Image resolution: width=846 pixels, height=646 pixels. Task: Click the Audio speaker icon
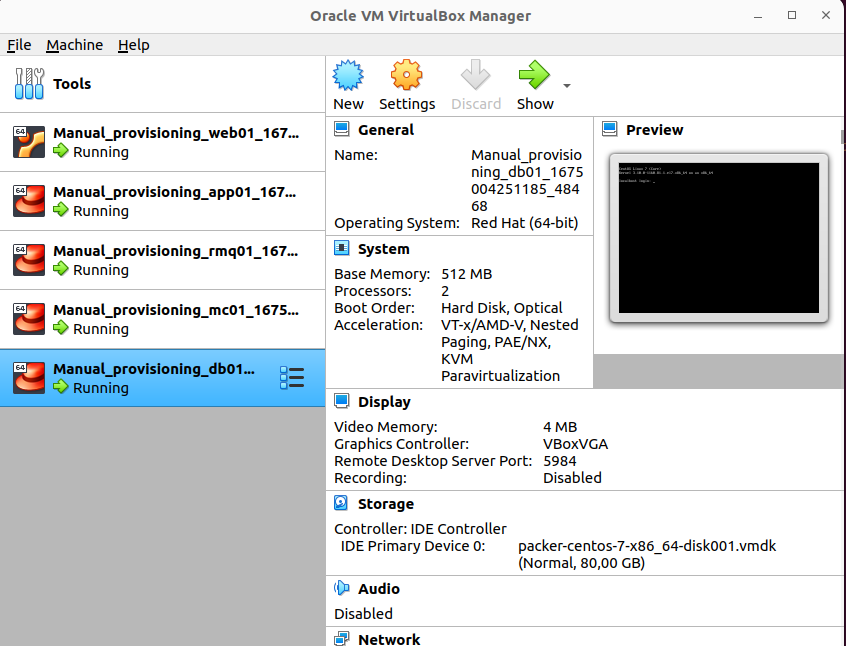pos(342,588)
